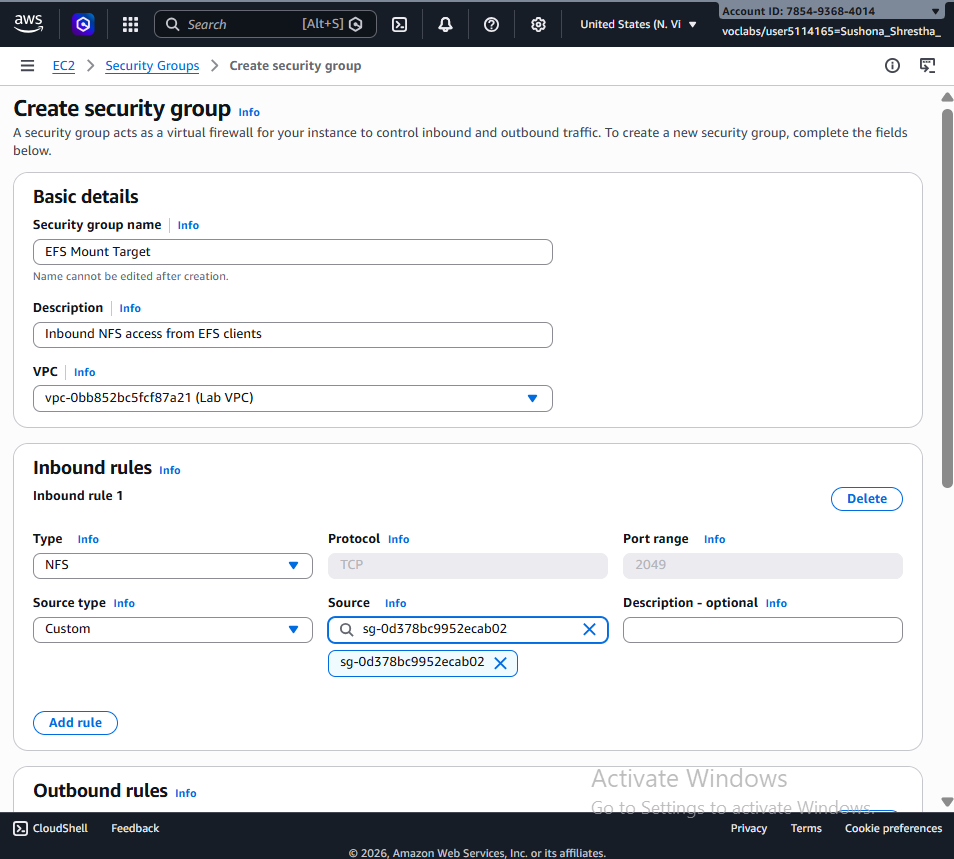
Task: Launch CloudShell from the top bar icon
Action: tap(399, 24)
